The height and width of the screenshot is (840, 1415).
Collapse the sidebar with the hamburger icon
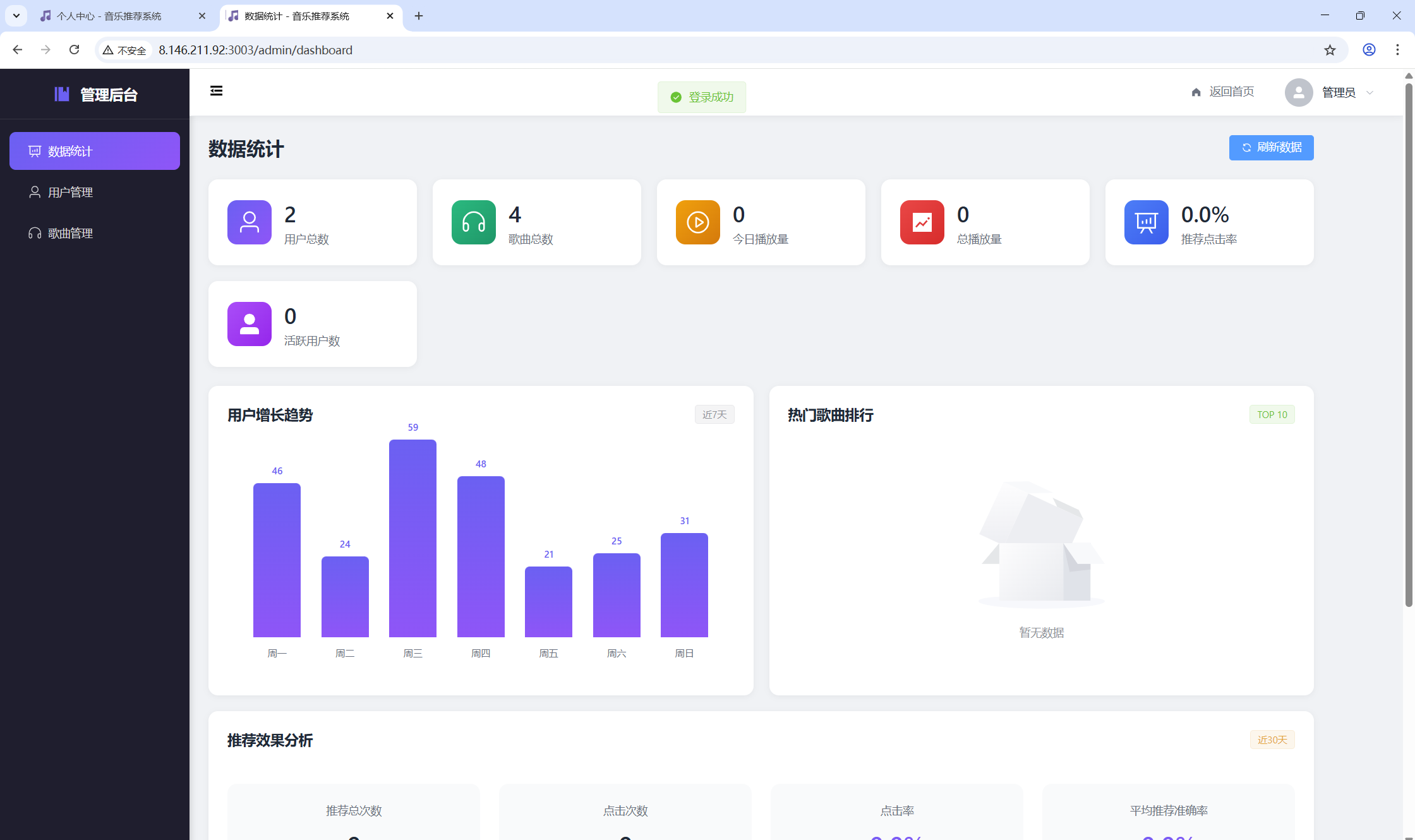216,91
